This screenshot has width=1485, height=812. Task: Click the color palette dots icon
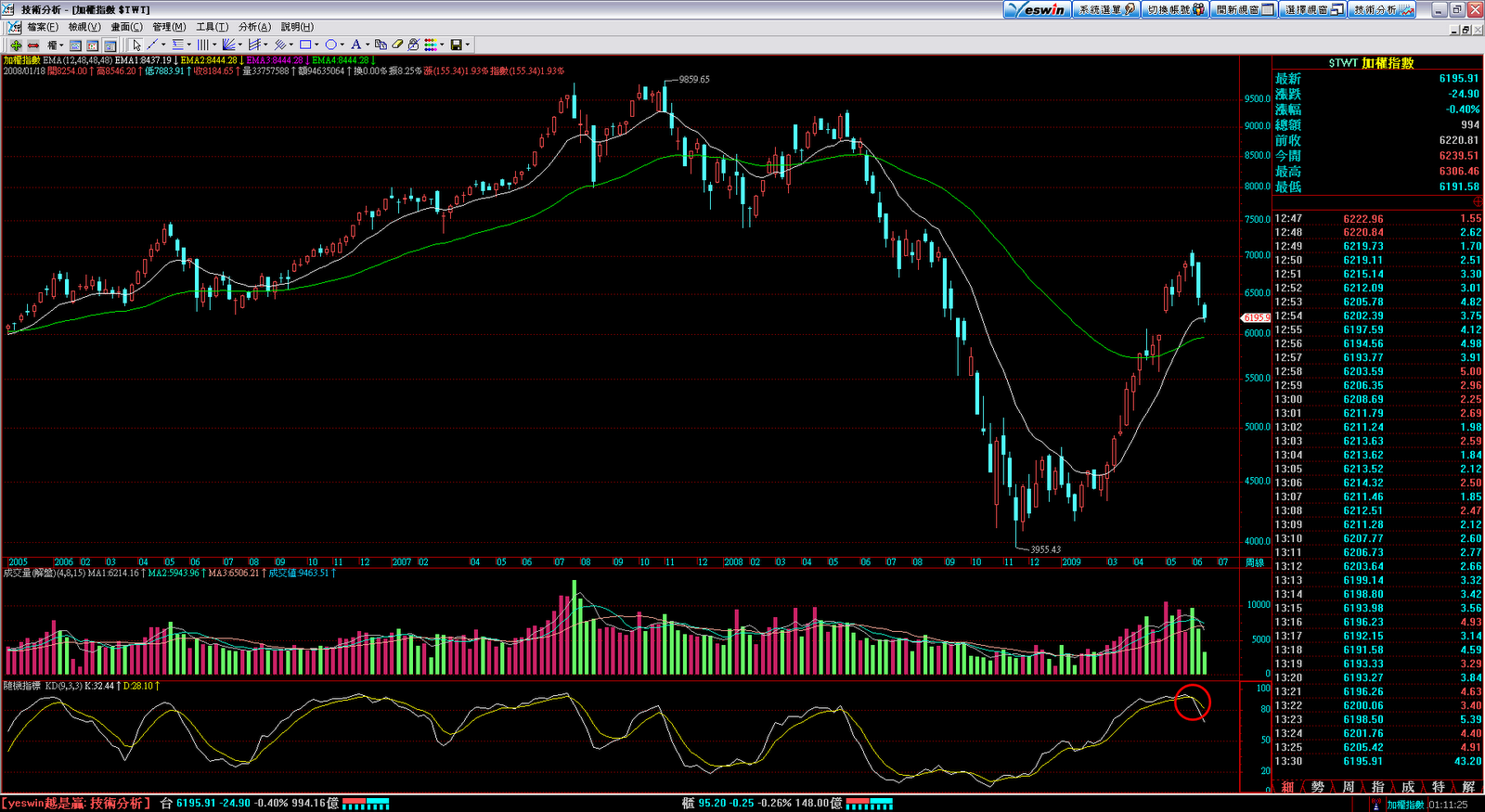(431, 45)
